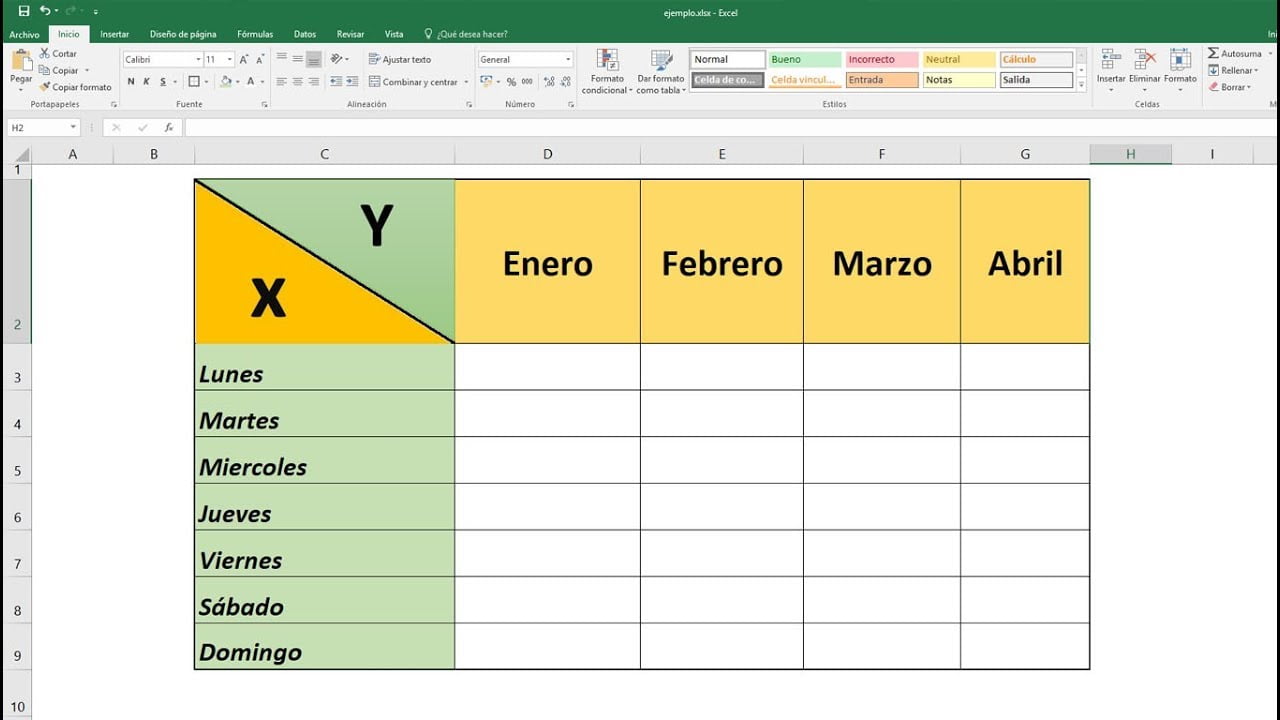This screenshot has width=1280, height=720.
Task: Open text orientation options
Action: [339, 59]
